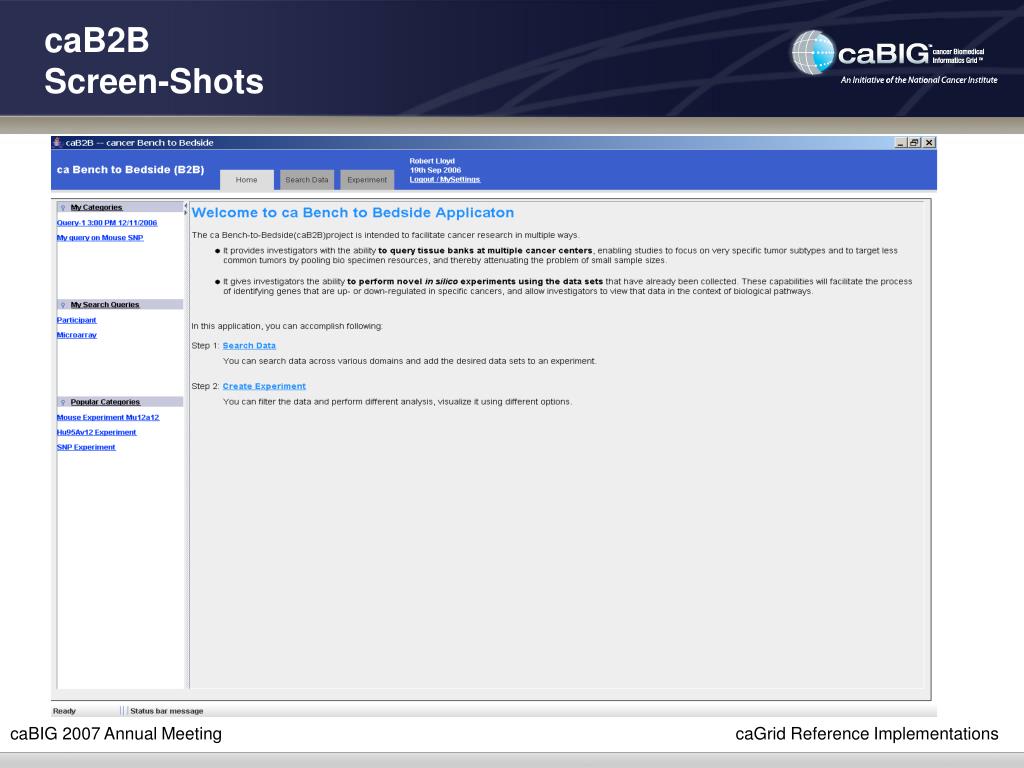The image size is (1024, 768).
Task: Click the Logout / MySettings link
Action: (x=445, y=180)
